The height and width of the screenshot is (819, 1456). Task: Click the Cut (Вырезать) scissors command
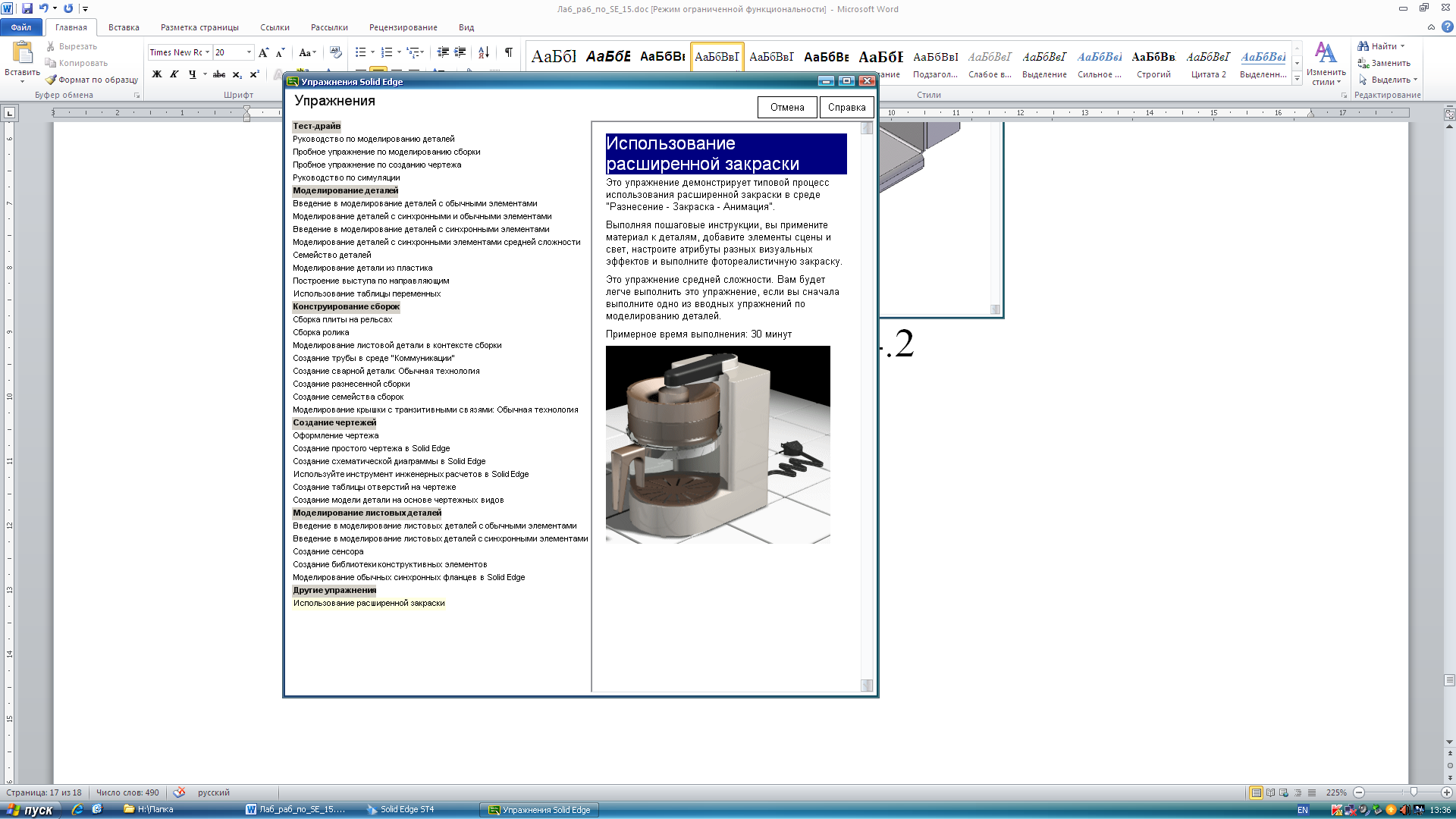(72, 46)
